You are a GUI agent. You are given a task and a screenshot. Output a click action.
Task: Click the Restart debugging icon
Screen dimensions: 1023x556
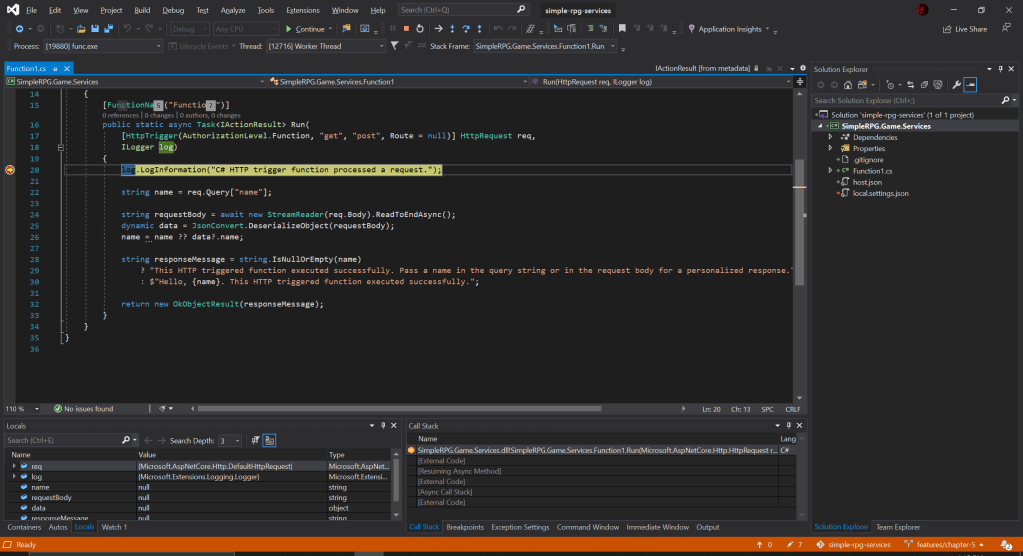421,29
